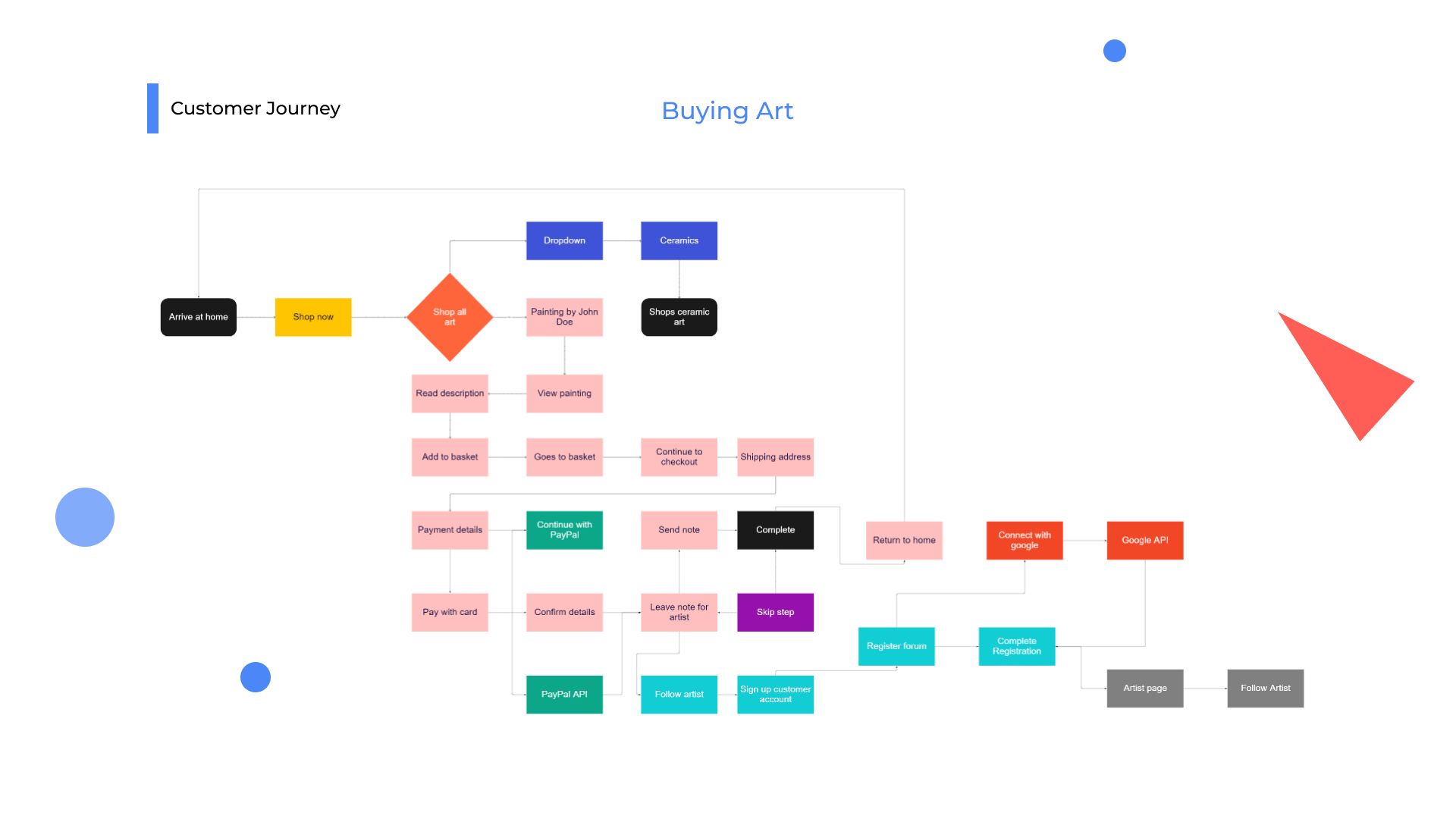
Task: Select the yellow 'Shop now' box
Action: 313,317
